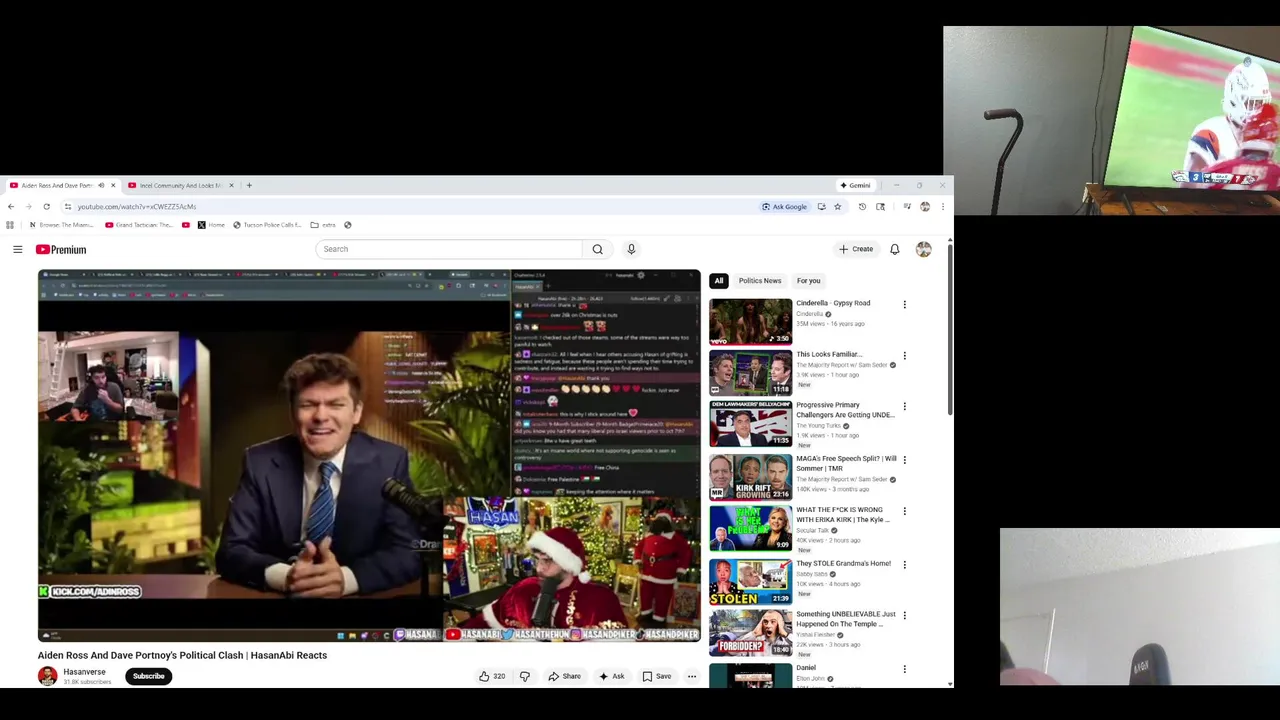The width and height of the screenshot is (1280, 720).
Task: Open the Hasanverse channel name link
Action: click(x=84, y=672)
